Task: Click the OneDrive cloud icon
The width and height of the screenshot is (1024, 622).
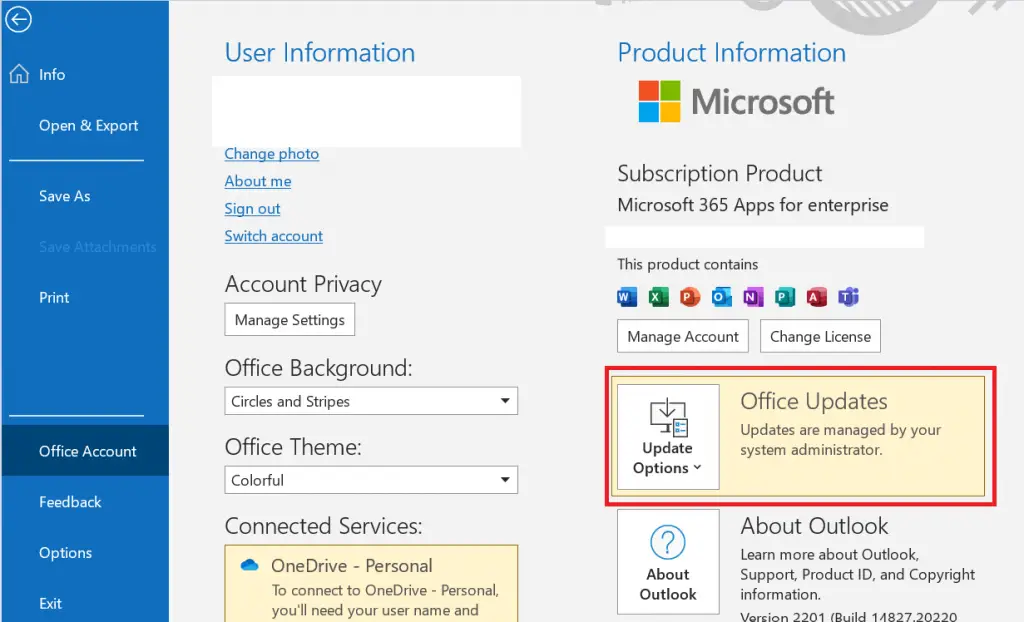Action: click(x=249, y=565)
